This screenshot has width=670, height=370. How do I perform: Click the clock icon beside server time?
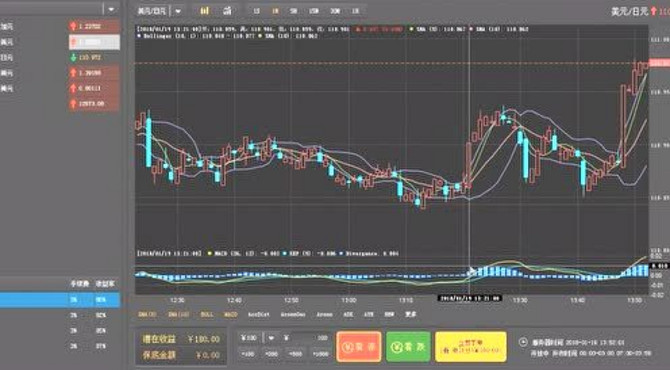[523, 342]
